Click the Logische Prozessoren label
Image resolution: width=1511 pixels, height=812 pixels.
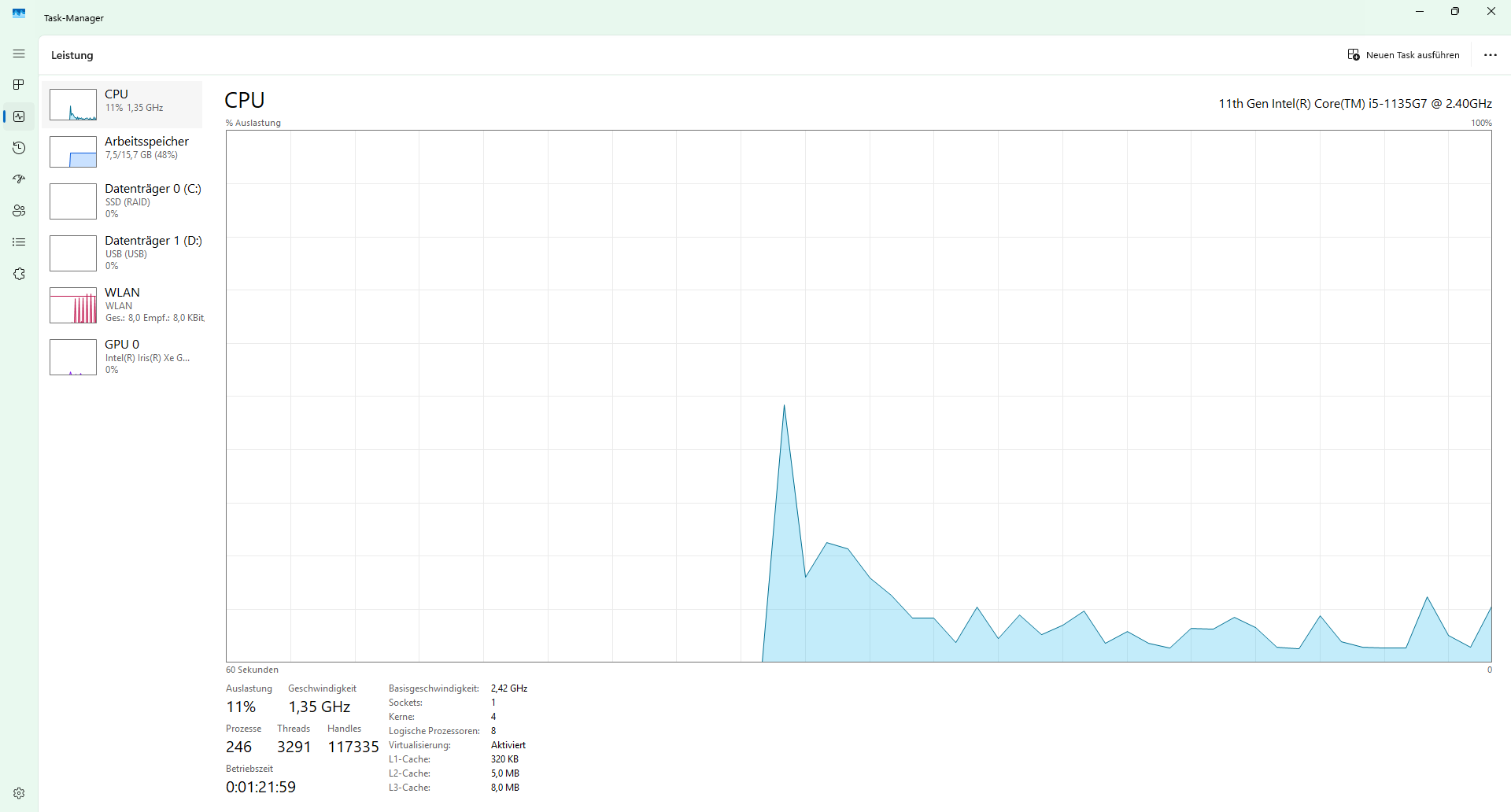pos(434,731)
